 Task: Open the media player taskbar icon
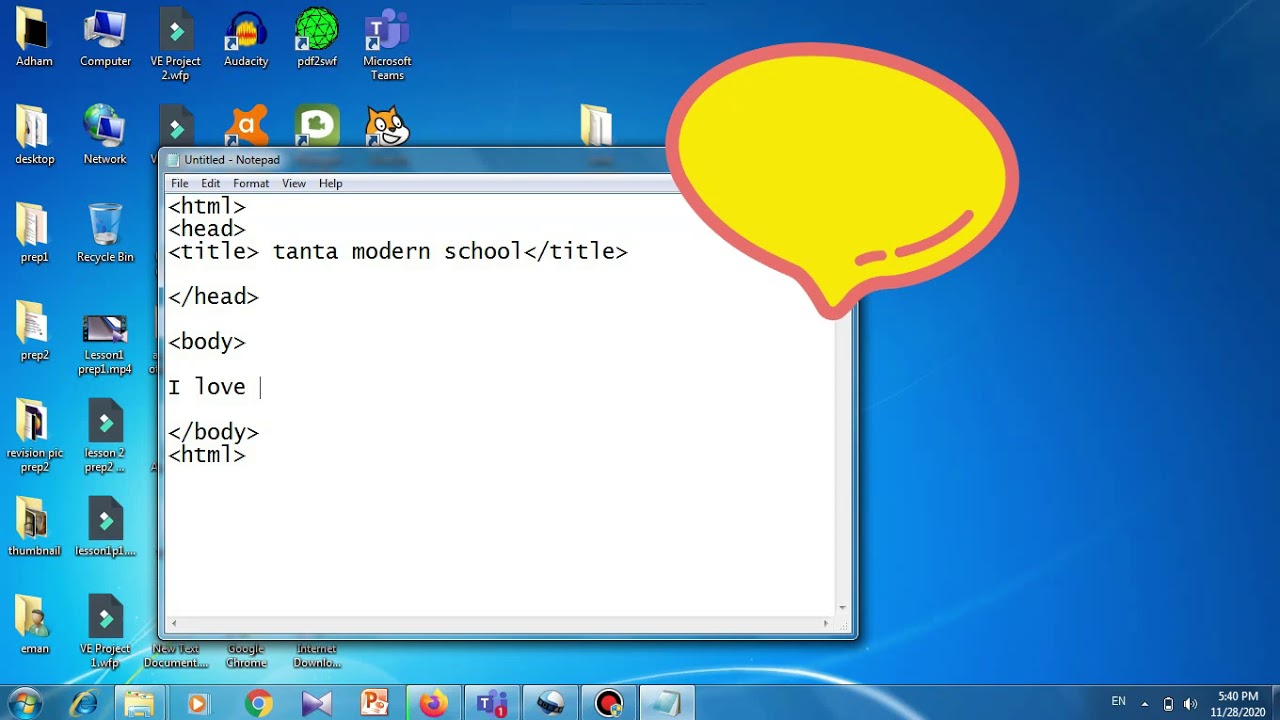tap(197, 704)
